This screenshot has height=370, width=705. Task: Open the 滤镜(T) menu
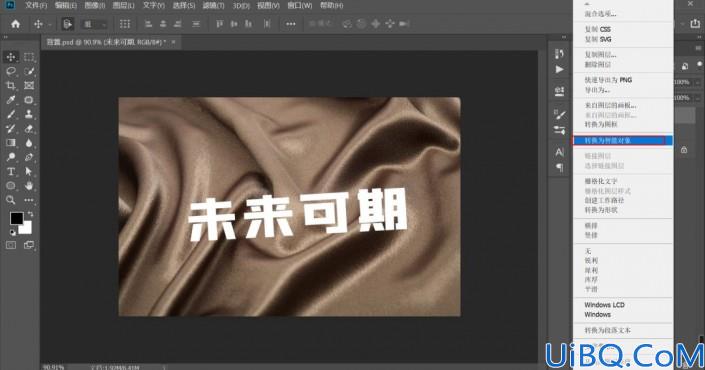tap(213, 5)
